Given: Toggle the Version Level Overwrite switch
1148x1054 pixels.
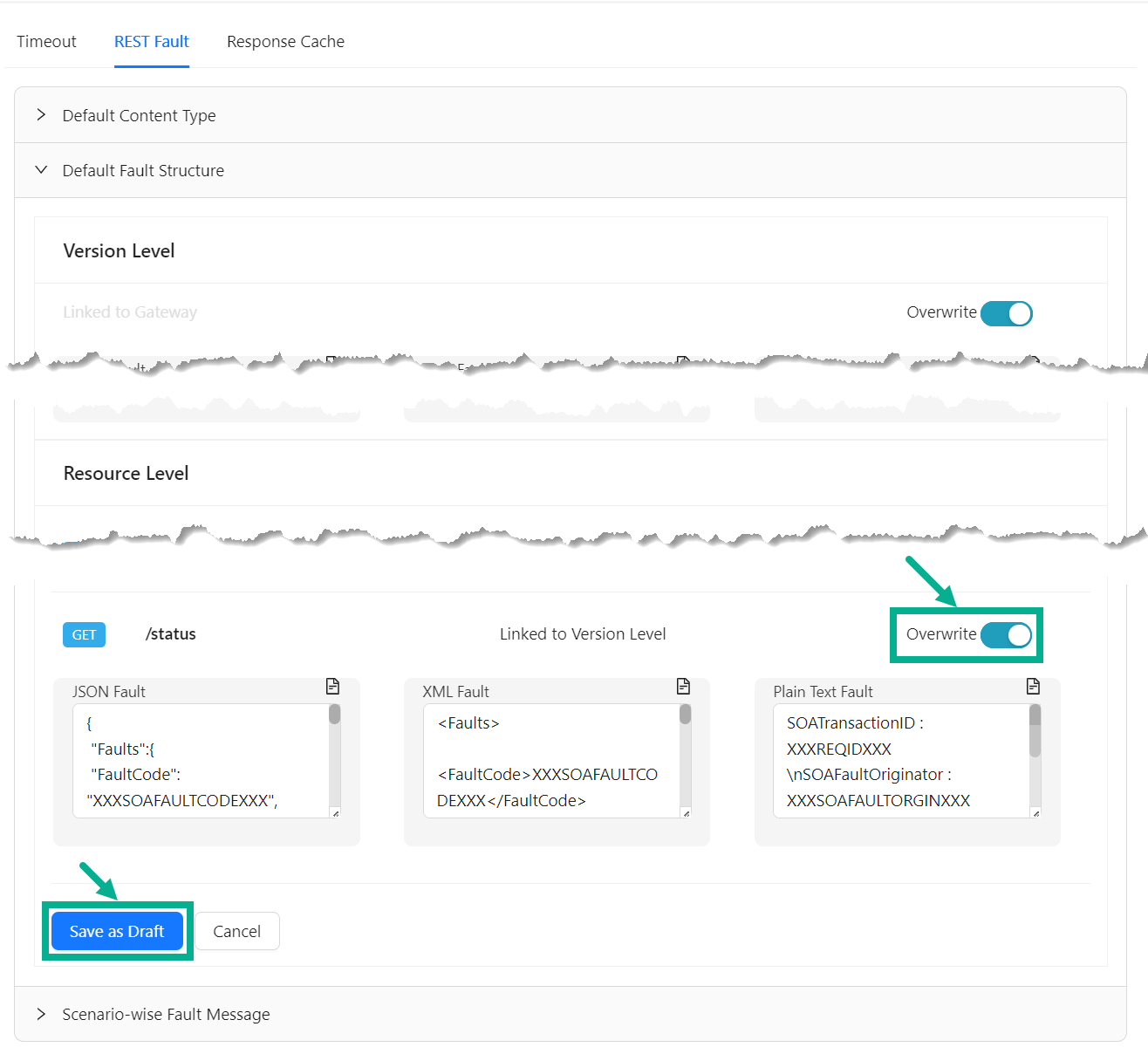Looking at the screenshot, I should click(1006, 313).
